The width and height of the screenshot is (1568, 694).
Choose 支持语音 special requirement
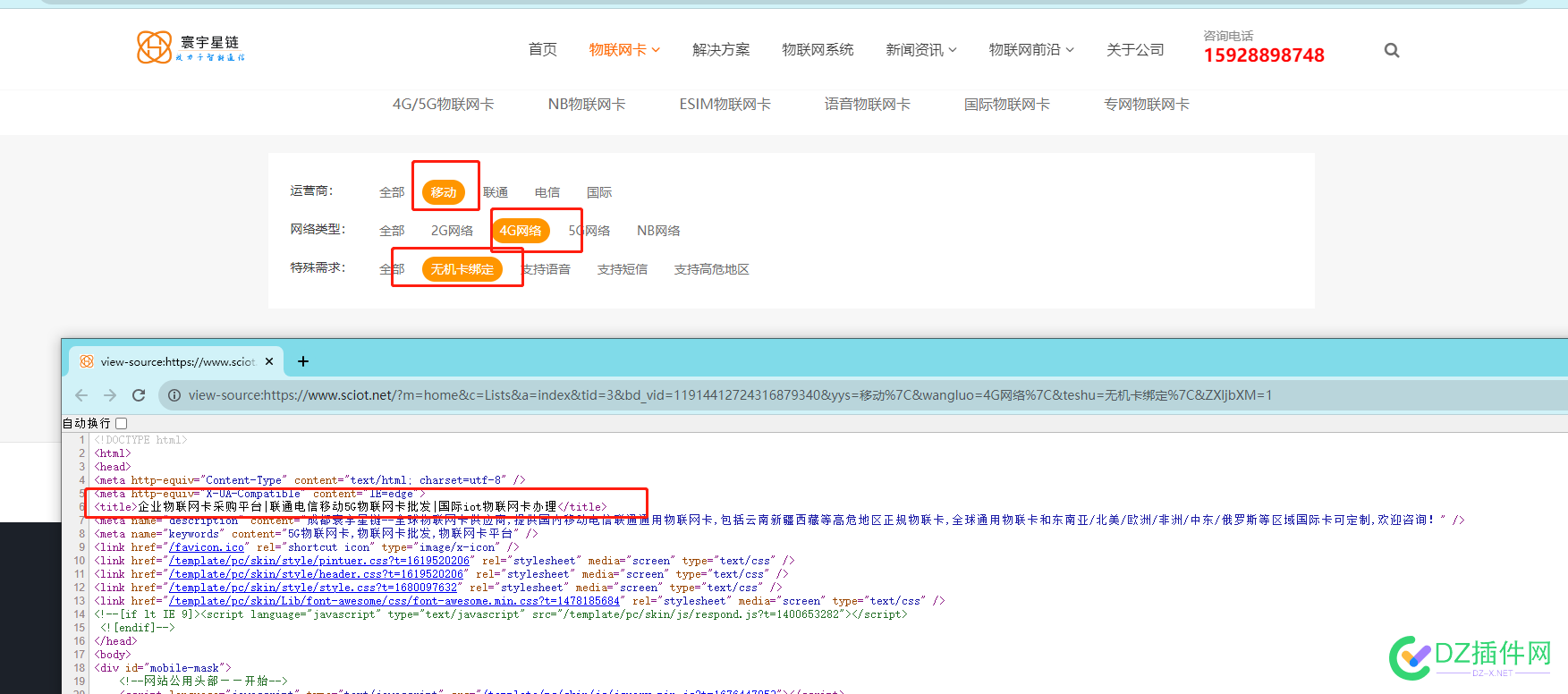point(546,269)
